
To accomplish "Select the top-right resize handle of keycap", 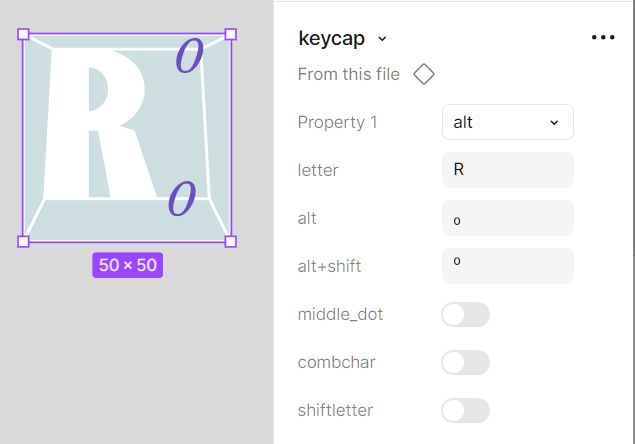I will (x=230, y=34).
